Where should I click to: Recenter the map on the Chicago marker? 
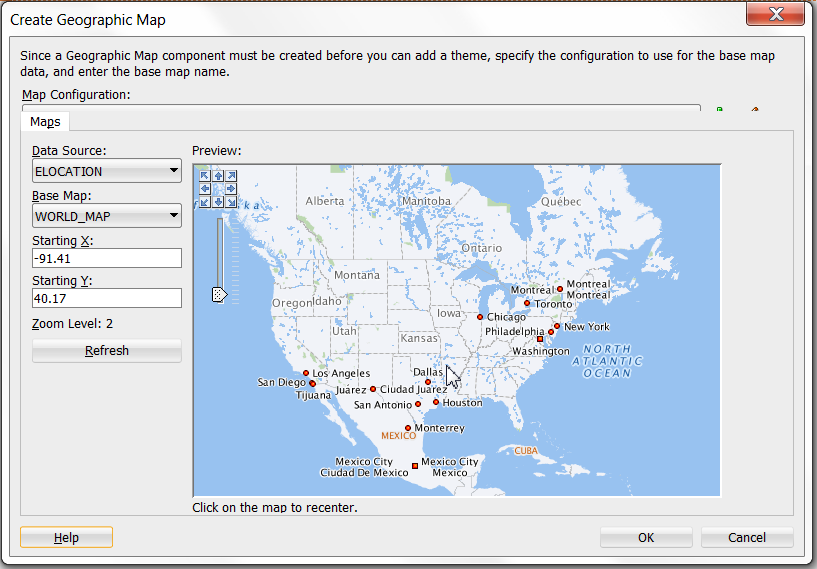click(x=480, y=317)
